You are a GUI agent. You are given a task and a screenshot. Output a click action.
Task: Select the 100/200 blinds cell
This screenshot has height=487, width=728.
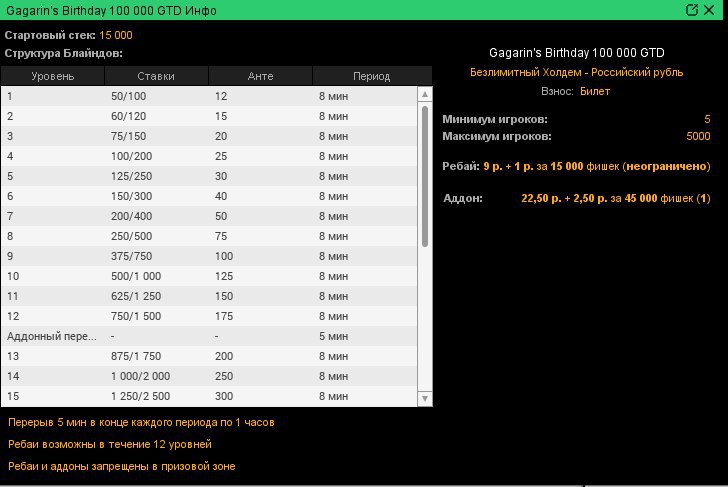[x=131, y=156]
